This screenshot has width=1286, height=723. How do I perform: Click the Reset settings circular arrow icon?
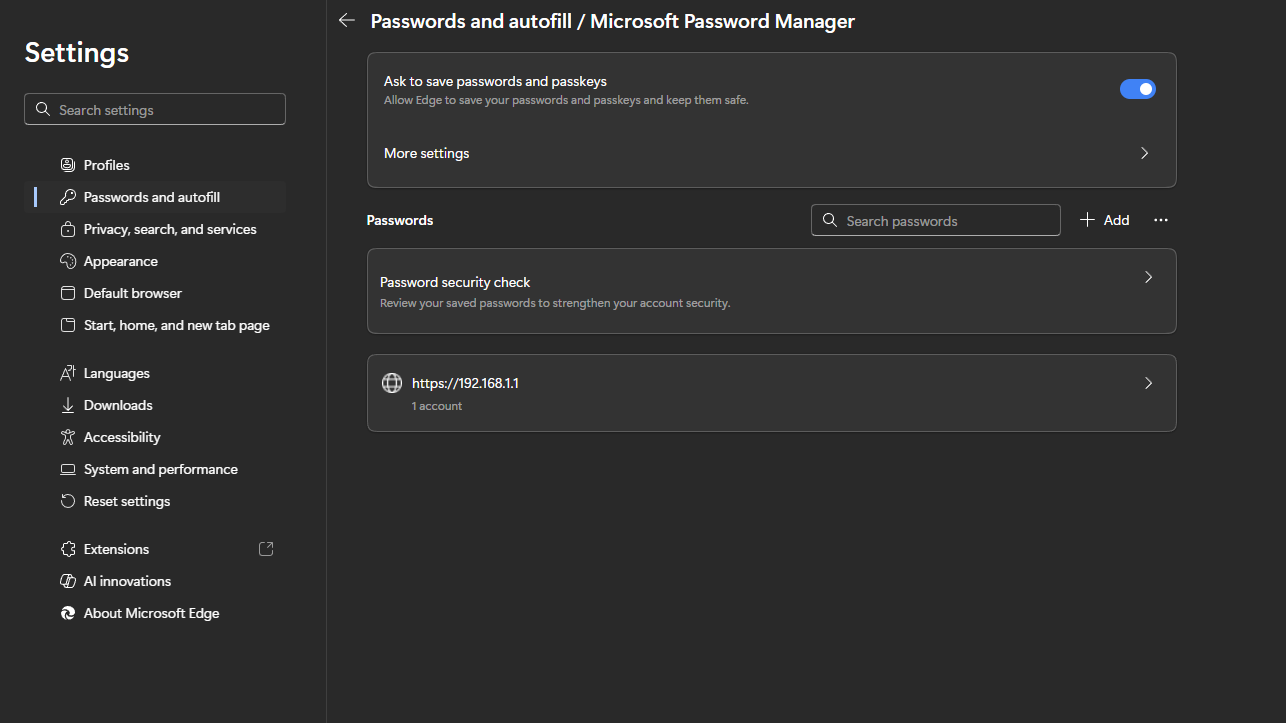tap(68, 501)
